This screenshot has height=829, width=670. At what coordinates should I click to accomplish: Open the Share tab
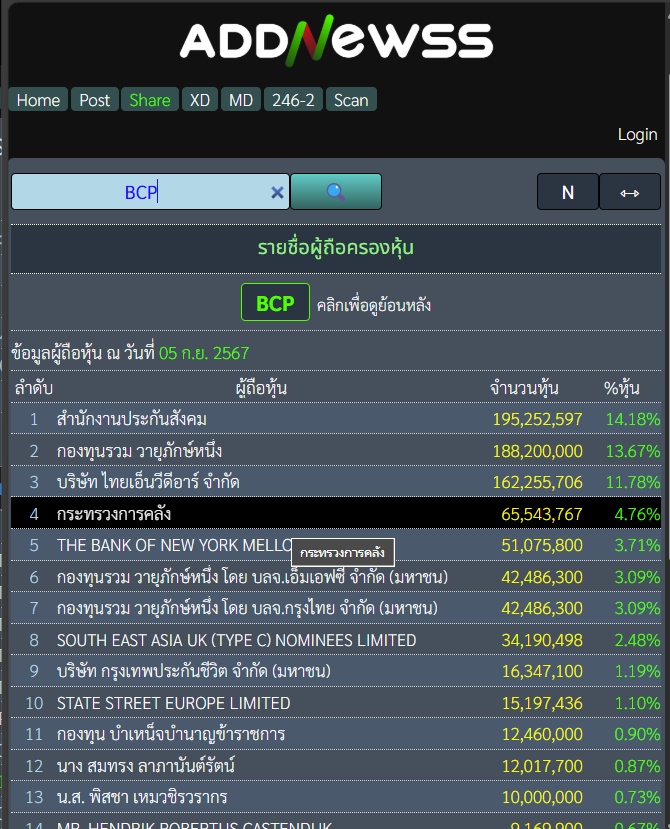pos(150,100)
